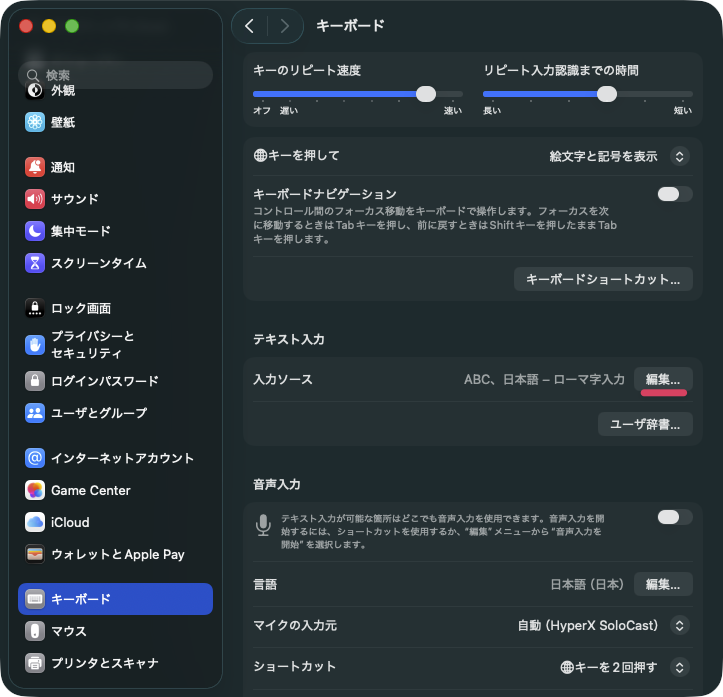Image resolution: width=723 pixels, height=697 pixels.
Task: Click Game Center sidebar label
Action: coord(91,490)
